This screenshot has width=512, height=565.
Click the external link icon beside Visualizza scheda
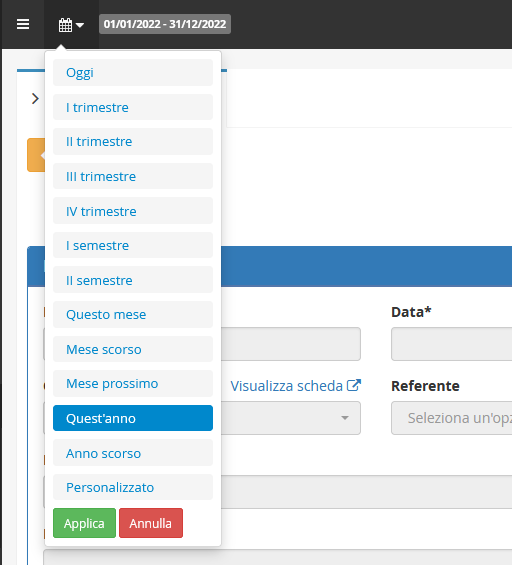[353, 386]
